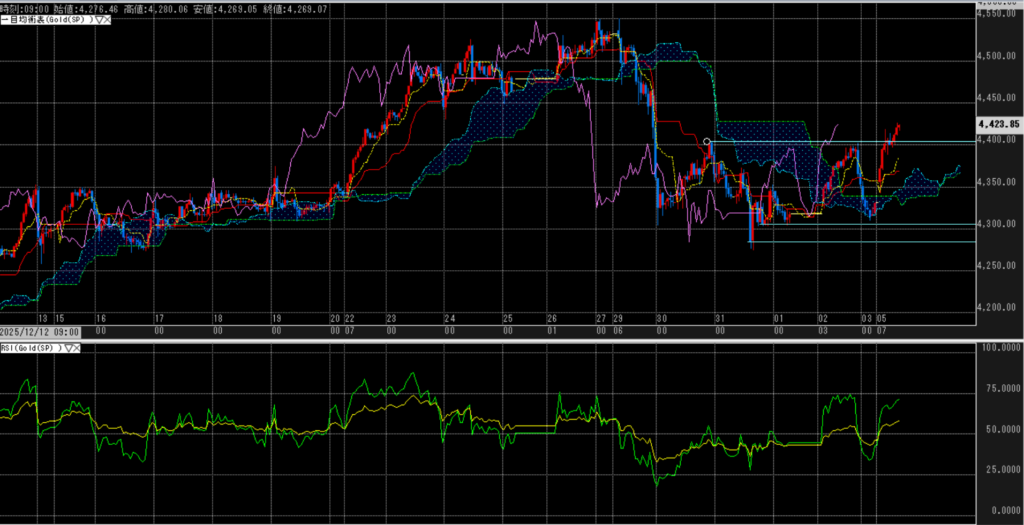Open the RSI panel dropdown triangle

pyautogui.click(x=70, y=348)
